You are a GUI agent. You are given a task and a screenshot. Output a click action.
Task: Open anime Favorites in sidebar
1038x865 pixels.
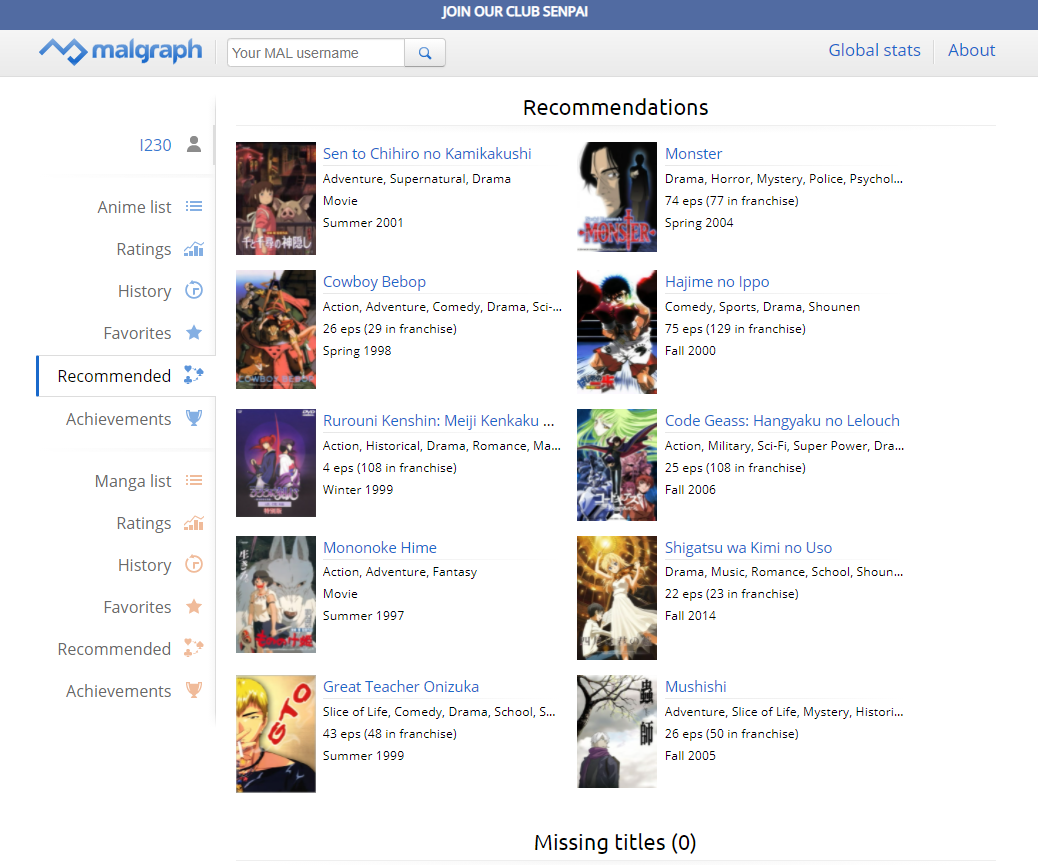coord(137,333)
